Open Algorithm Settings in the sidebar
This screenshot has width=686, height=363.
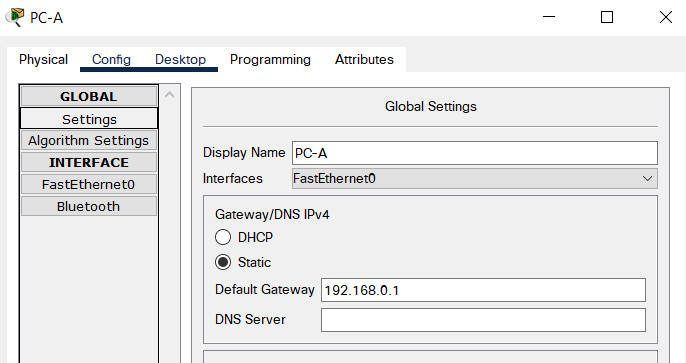pyautogui.click(x=89, y=140)
